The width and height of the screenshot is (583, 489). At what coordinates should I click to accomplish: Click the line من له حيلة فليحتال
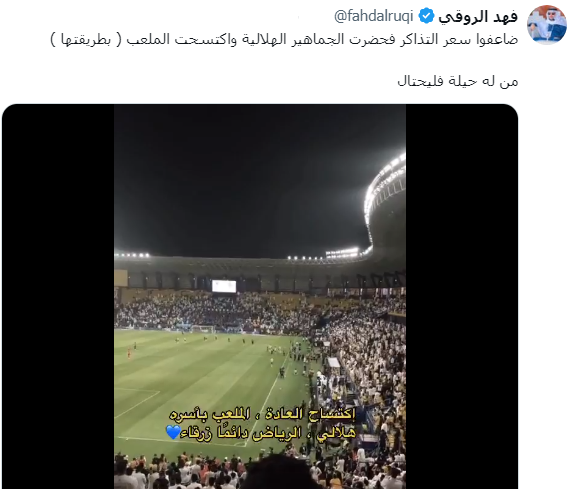[x=458, y=81]
